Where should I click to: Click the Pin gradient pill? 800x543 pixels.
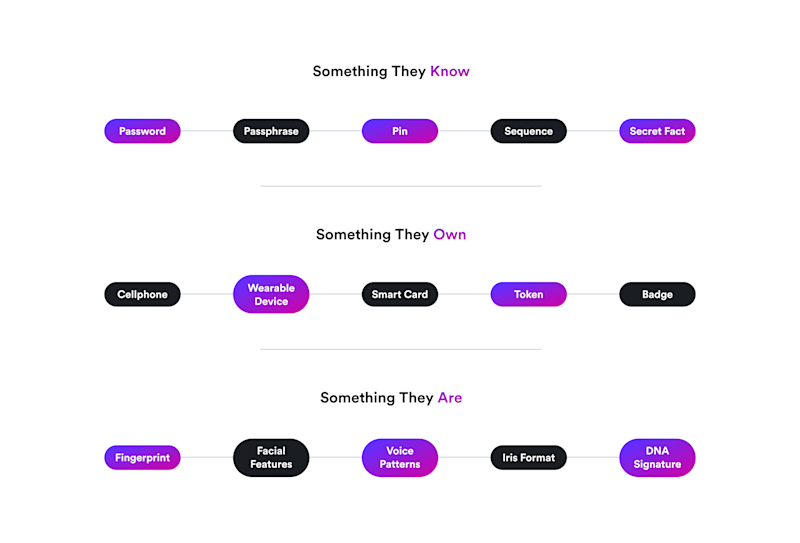point(400,131)
